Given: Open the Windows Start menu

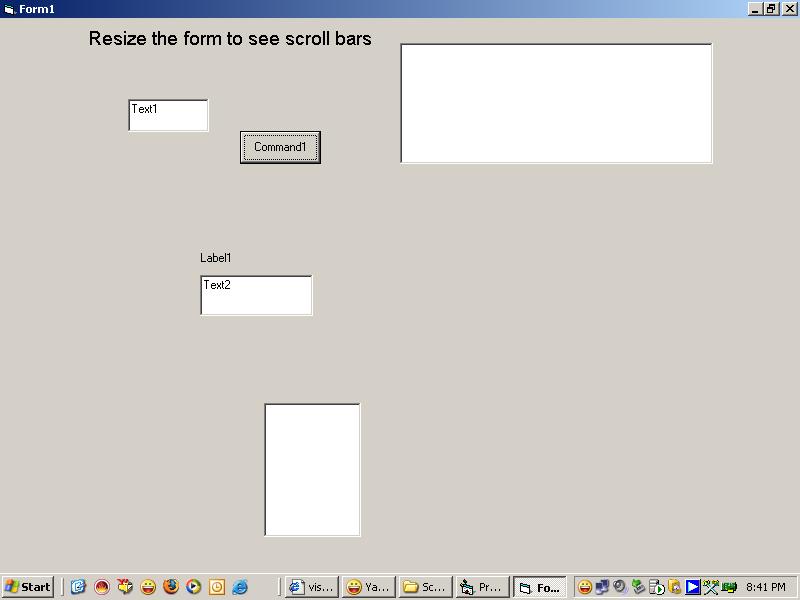Looking at the screenshot, I should coord(27,587).
